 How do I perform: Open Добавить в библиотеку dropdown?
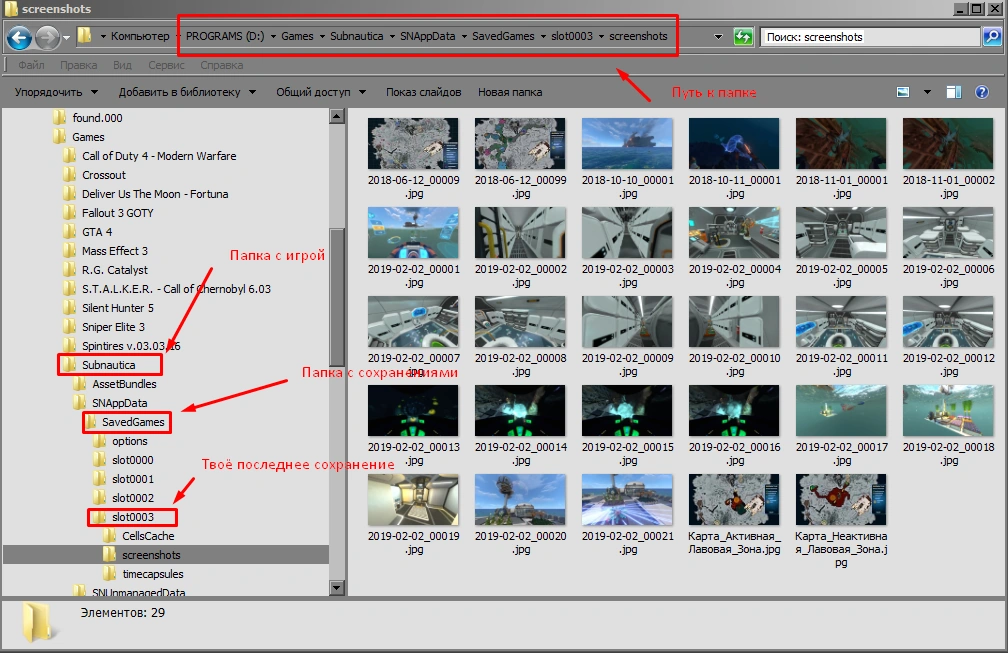pos(187,92)
